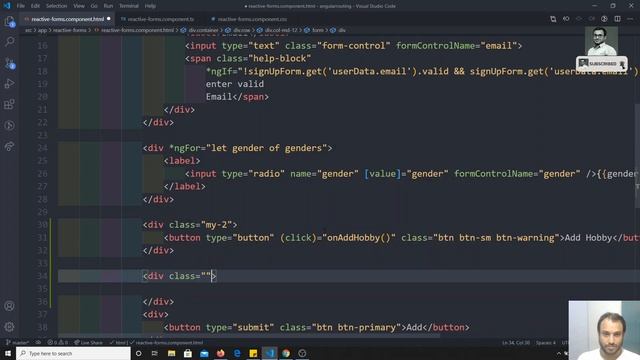Click the Spaces: 4 indentation indicator
This screenshot has height=360, width=640.
click(546, 343)
